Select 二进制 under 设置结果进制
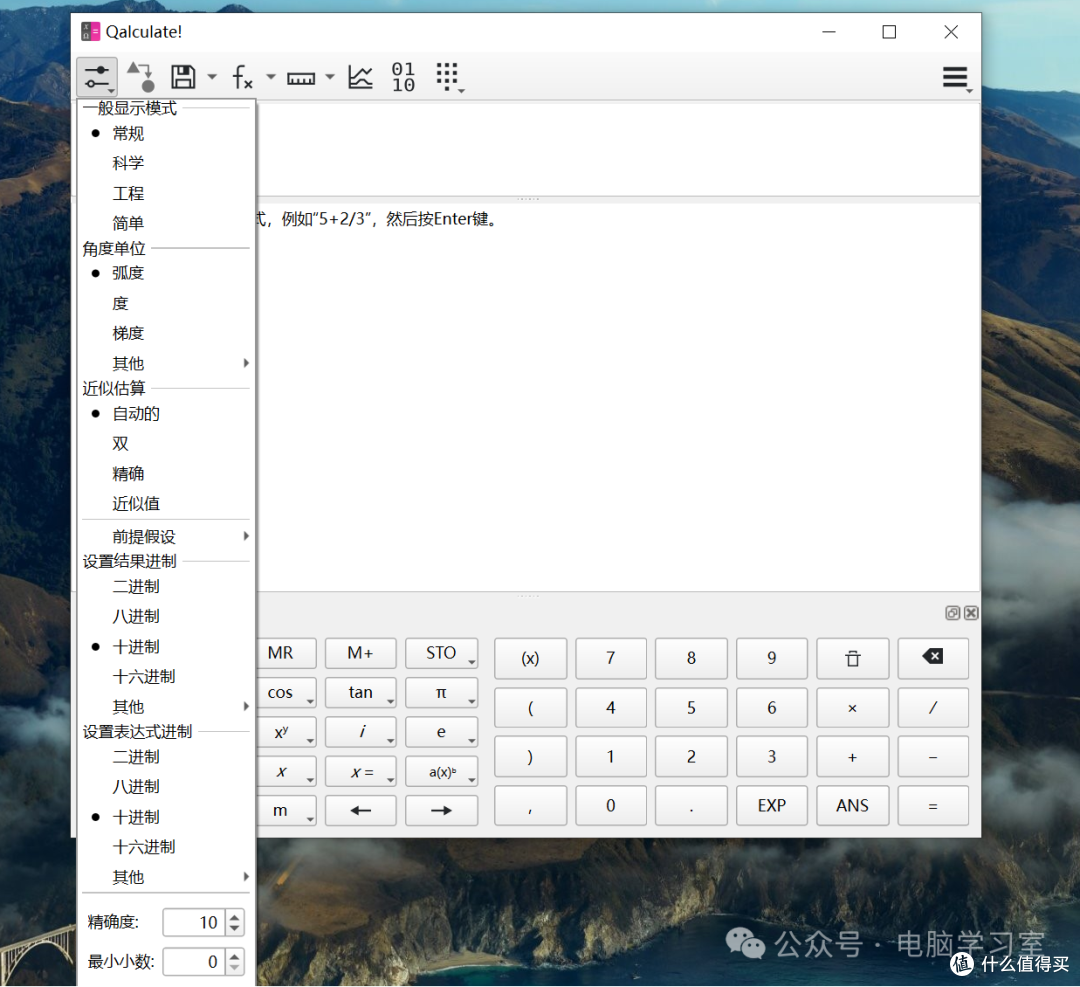This screenshot has width=1080, height=987. pyautogui.click(x=166, y=587)
